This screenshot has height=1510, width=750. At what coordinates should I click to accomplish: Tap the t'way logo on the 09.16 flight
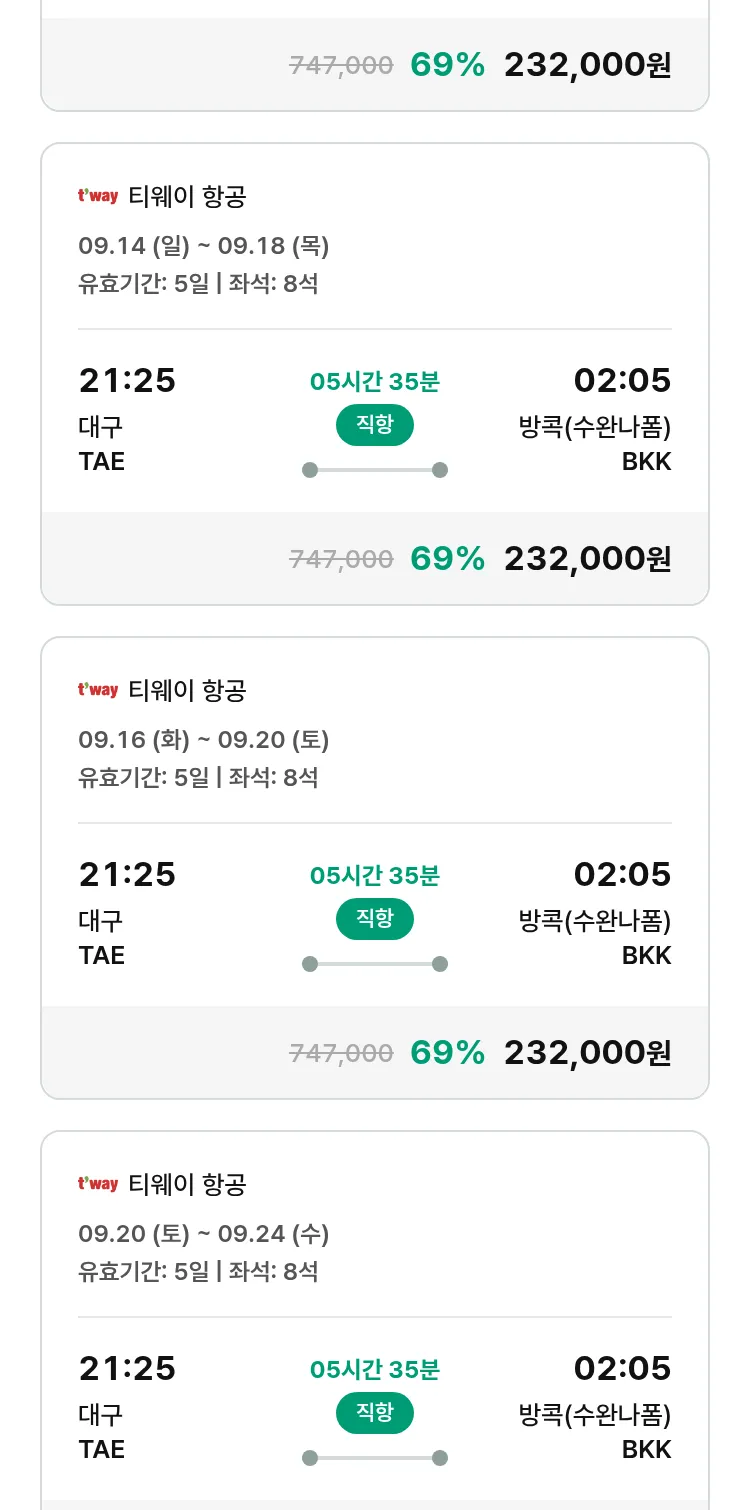(x=98, y=690)
